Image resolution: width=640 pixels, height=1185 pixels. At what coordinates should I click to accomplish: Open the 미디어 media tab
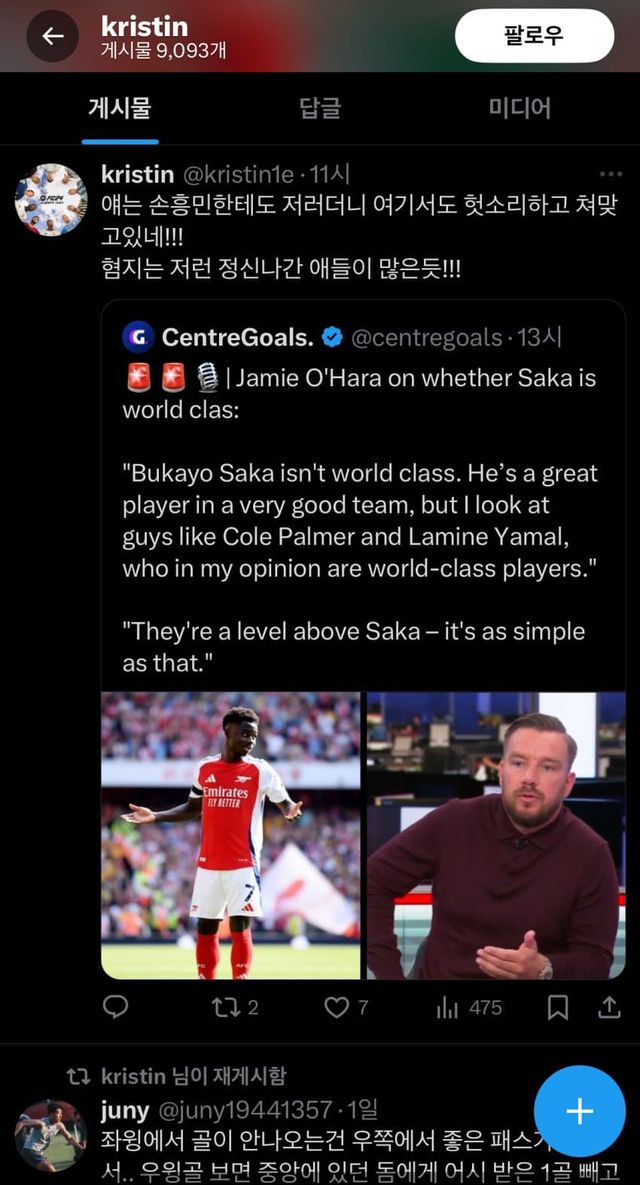tap(519, 108)
